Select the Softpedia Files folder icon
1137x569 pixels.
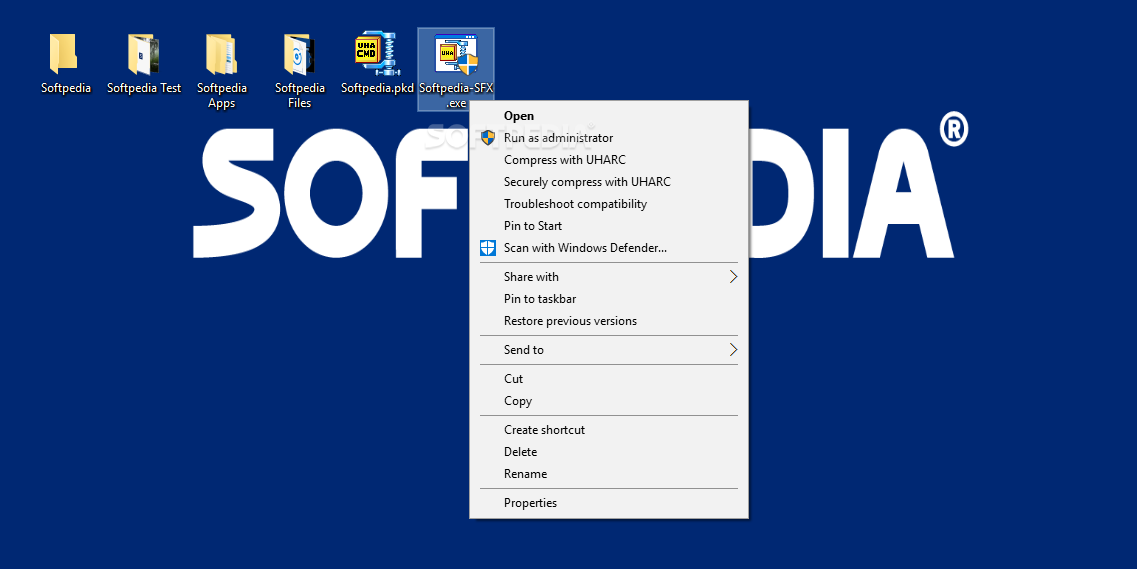click(299, 54)
